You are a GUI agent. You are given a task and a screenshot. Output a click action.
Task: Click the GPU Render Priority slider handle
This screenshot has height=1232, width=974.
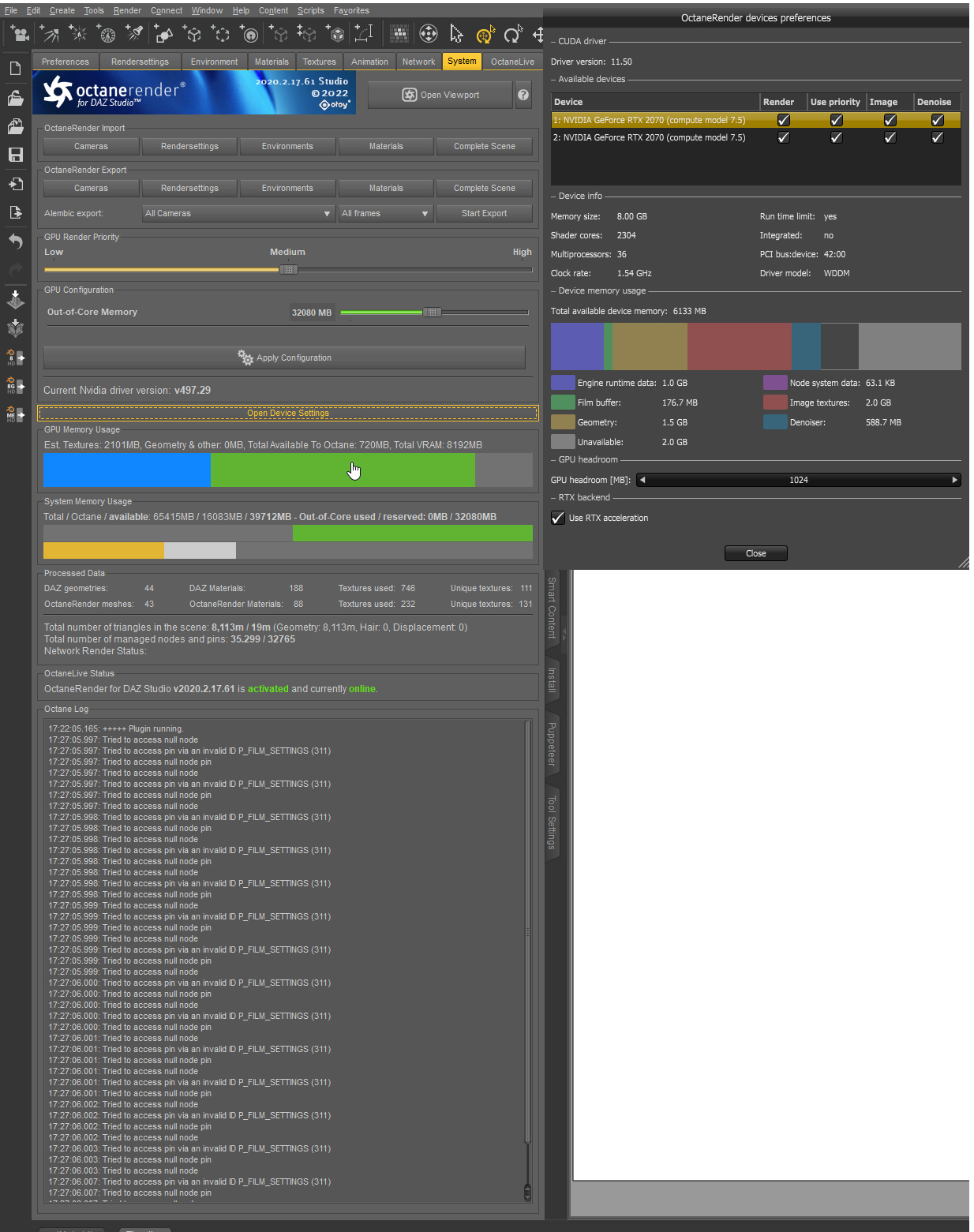coord(289,269)
